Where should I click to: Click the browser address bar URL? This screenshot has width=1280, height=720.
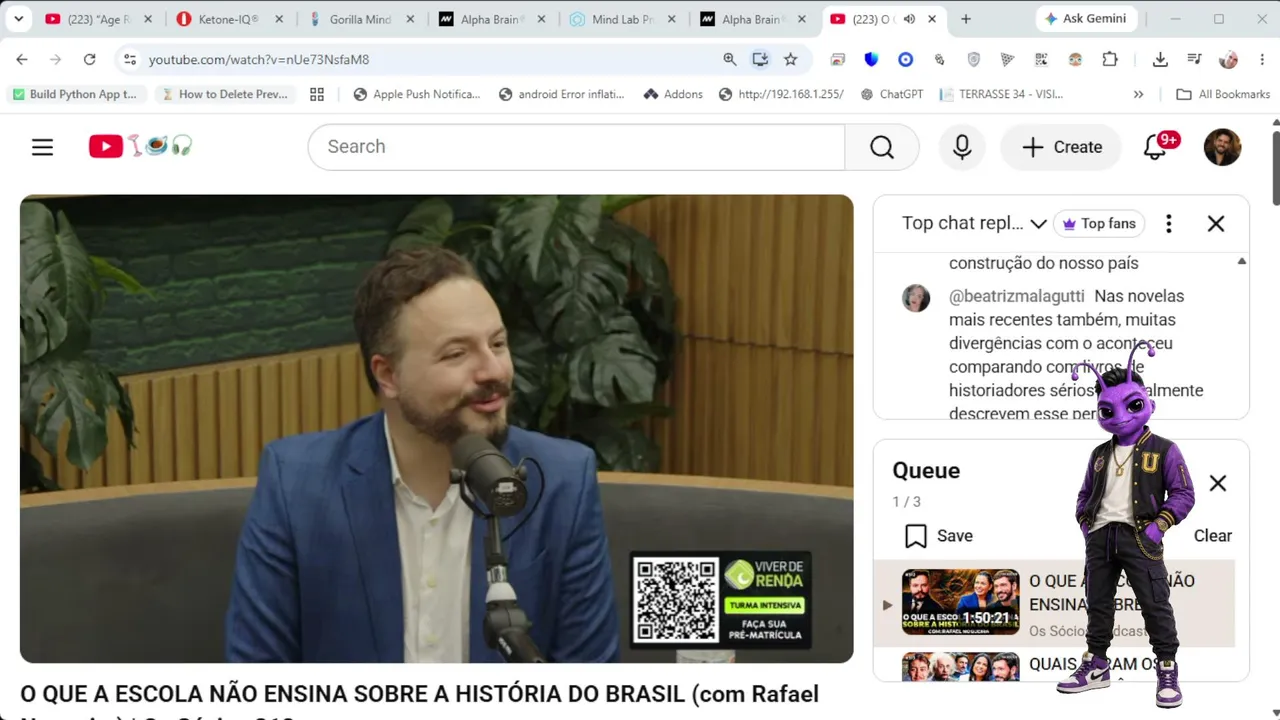point(259,60)
